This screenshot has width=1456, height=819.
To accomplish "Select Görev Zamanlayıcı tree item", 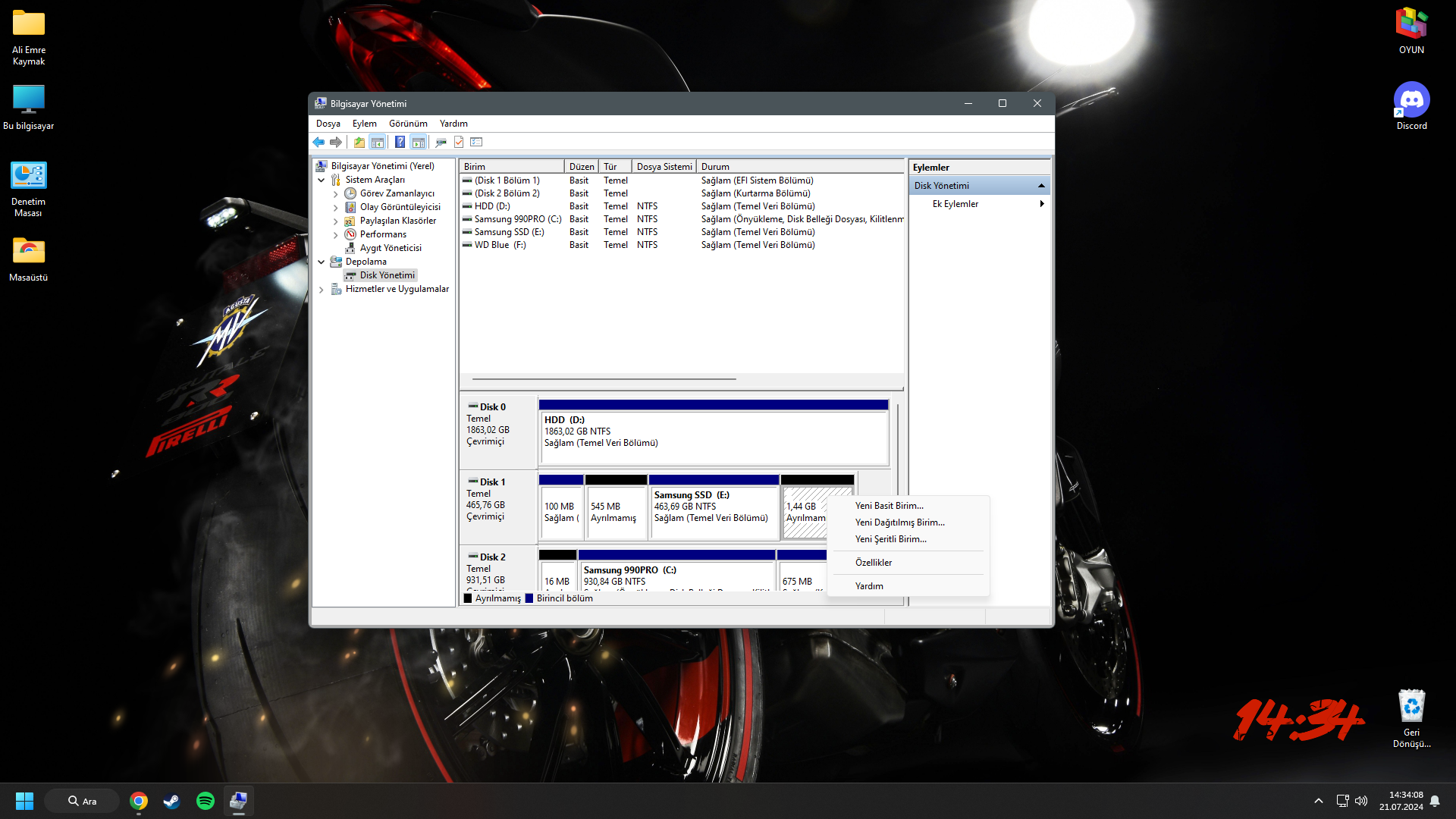I will (397, 193).
